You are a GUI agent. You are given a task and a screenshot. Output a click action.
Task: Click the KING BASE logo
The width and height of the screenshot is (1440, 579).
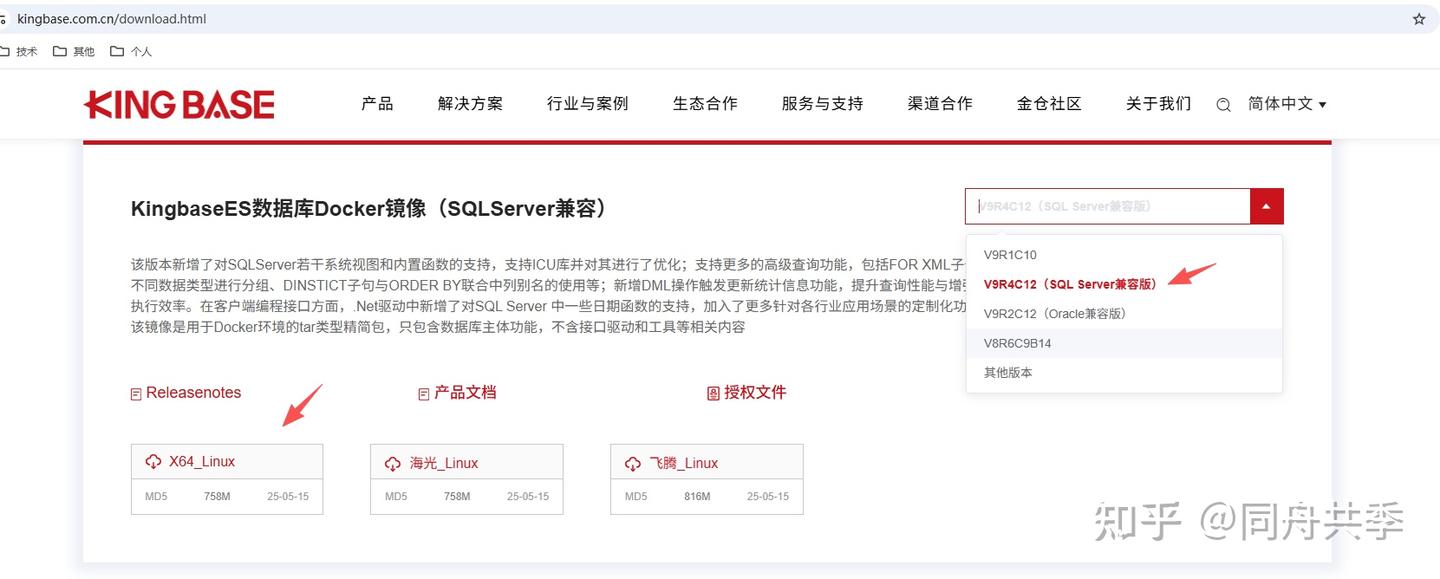click(178, 103)
